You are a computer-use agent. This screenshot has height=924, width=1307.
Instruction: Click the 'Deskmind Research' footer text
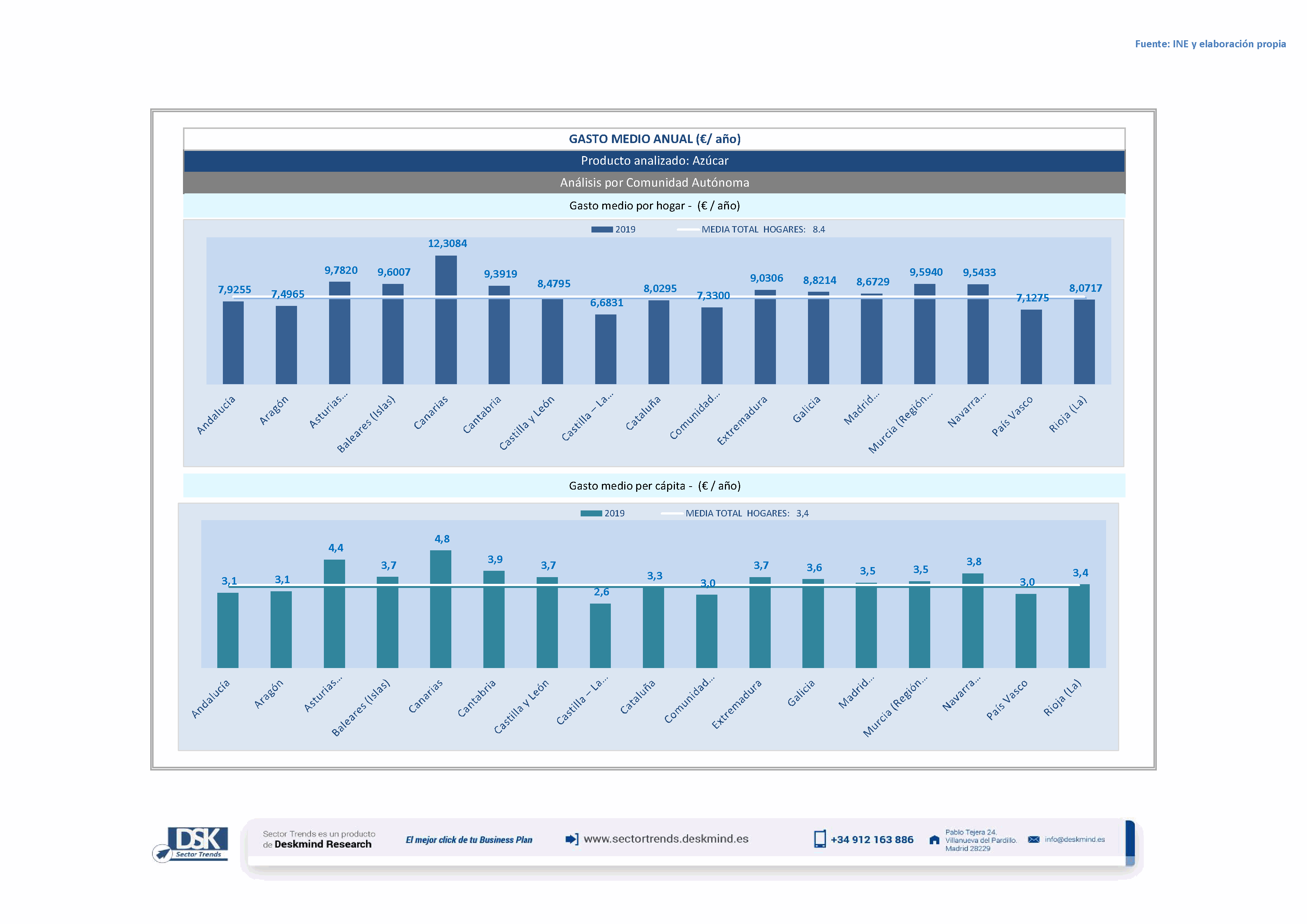point(323,844)
